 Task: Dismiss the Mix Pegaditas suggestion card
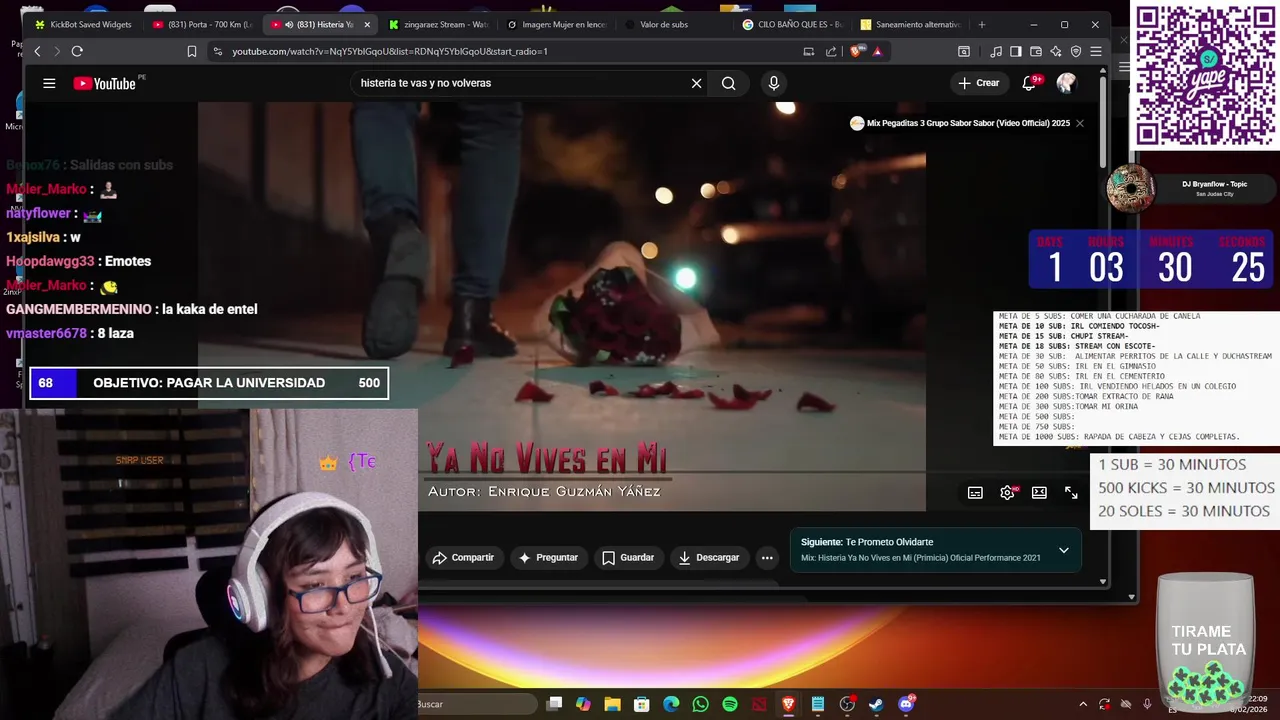point(1079,123)
